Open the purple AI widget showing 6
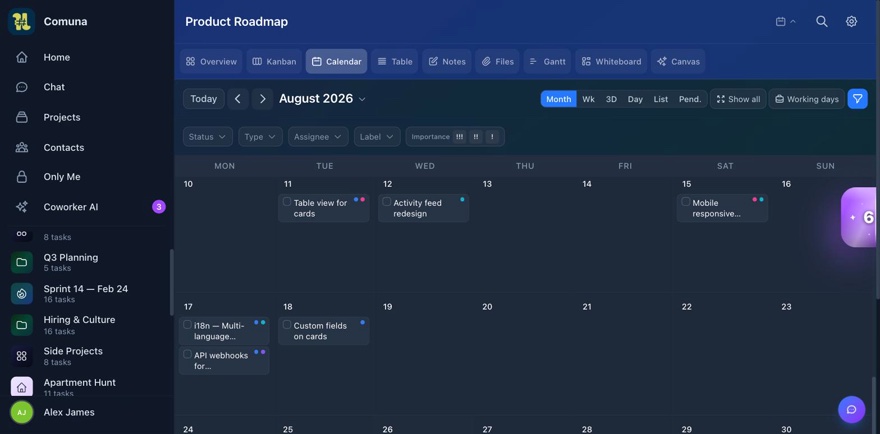 pos(859,217)
